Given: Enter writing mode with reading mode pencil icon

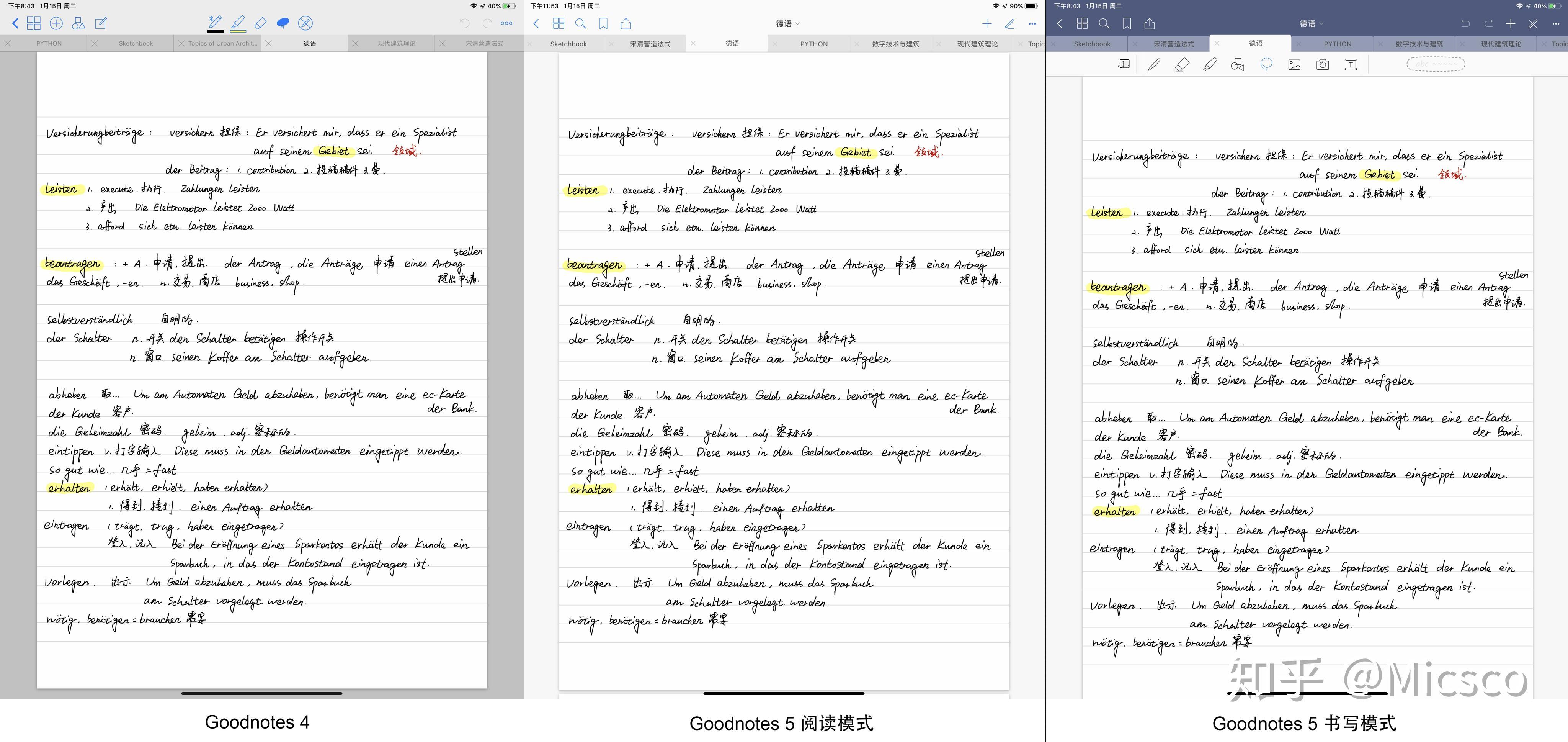Looking at the screenshot, I should (x=1009, y=24).
